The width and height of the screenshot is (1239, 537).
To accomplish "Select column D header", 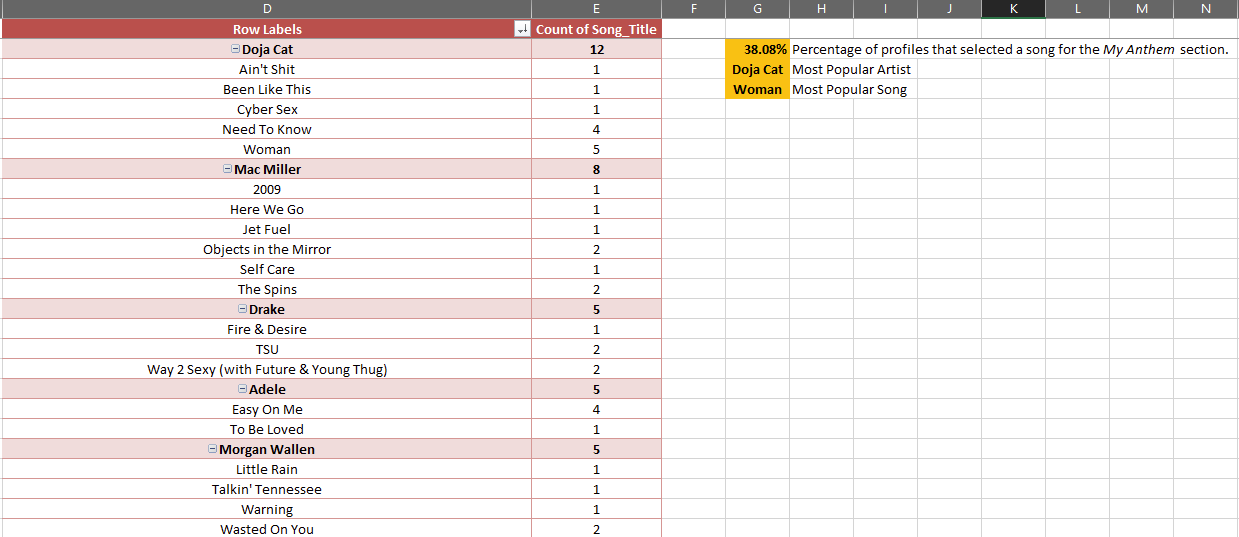I will tap(267, 9).
